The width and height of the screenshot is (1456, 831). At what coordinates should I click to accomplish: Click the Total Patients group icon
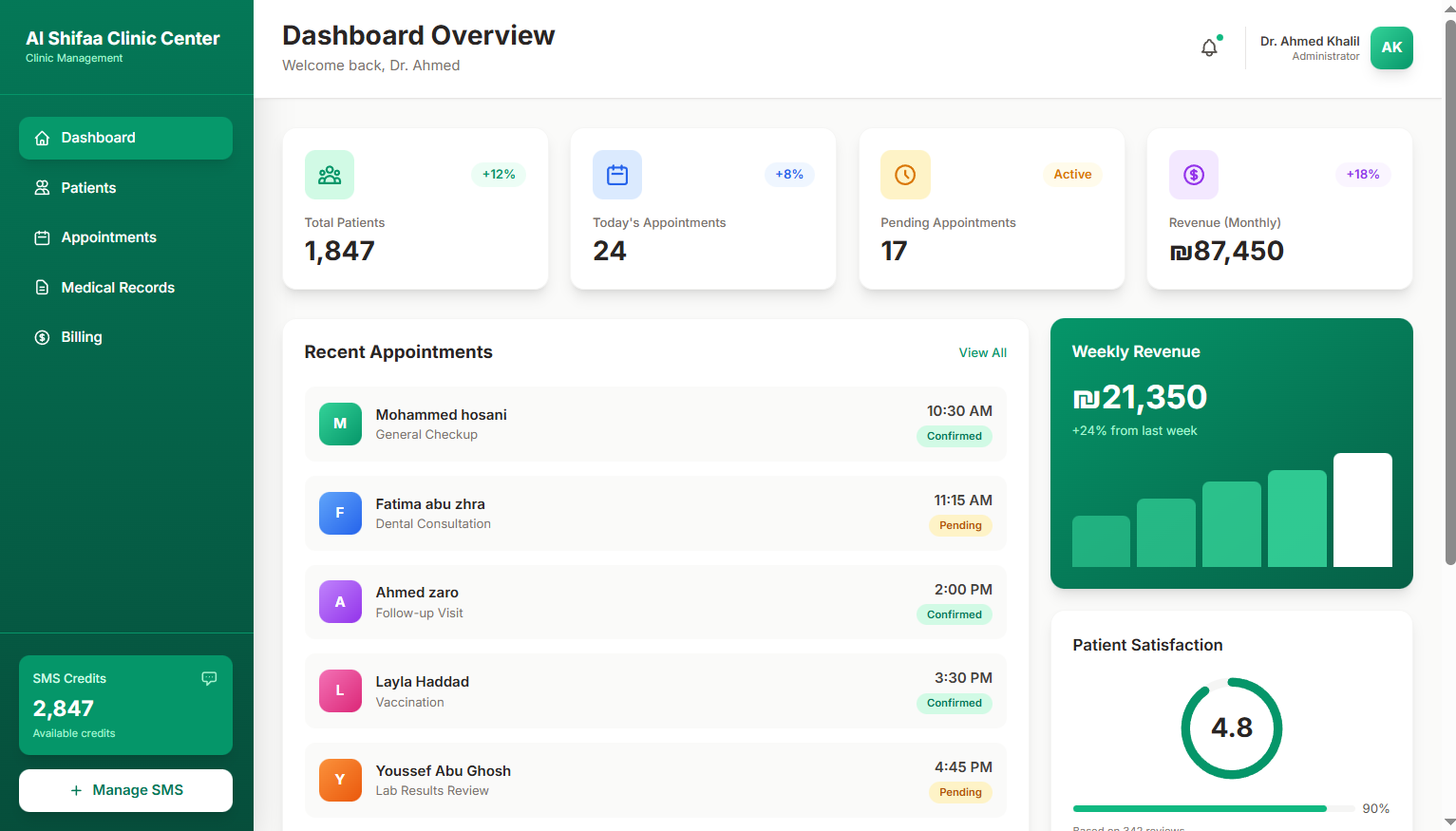pyautogui.click(x=330, y=175)
